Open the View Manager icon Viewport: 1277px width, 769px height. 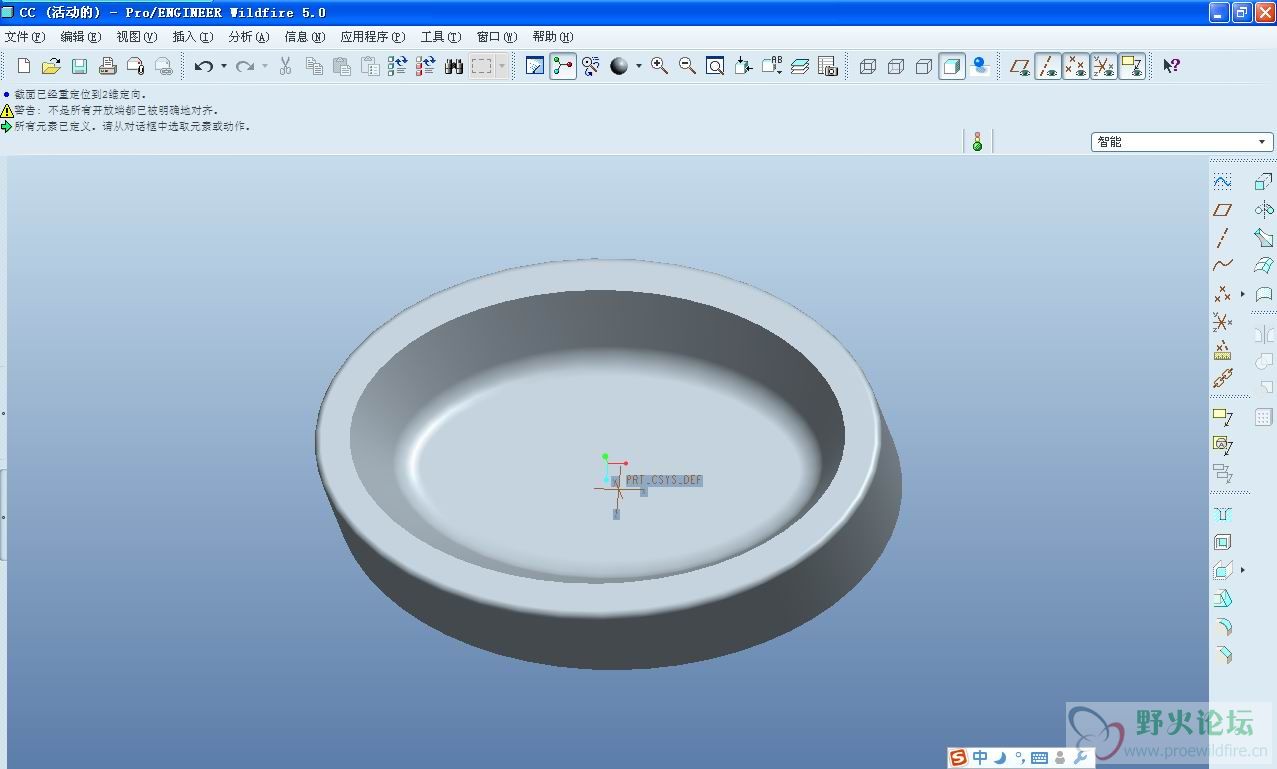(828, 66)
